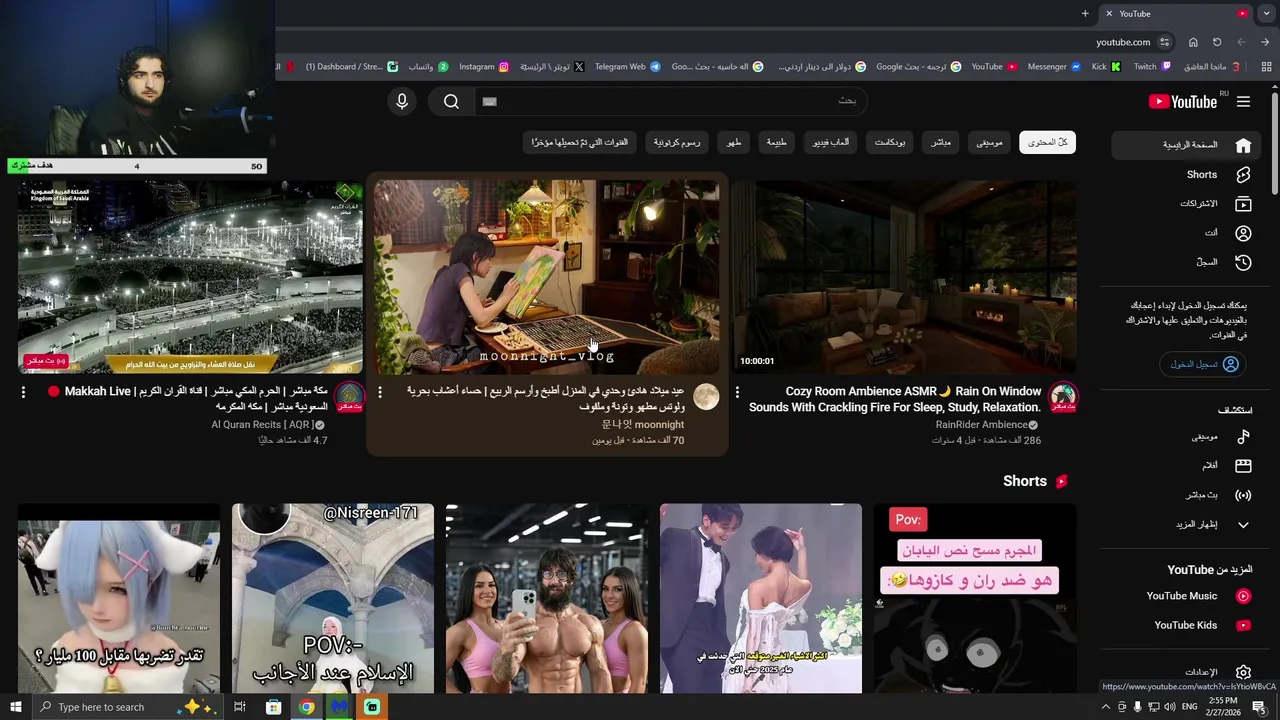Select the ألعاب فيديو filter chip
The image size is (1280, 720).
[x=830, y=142]
